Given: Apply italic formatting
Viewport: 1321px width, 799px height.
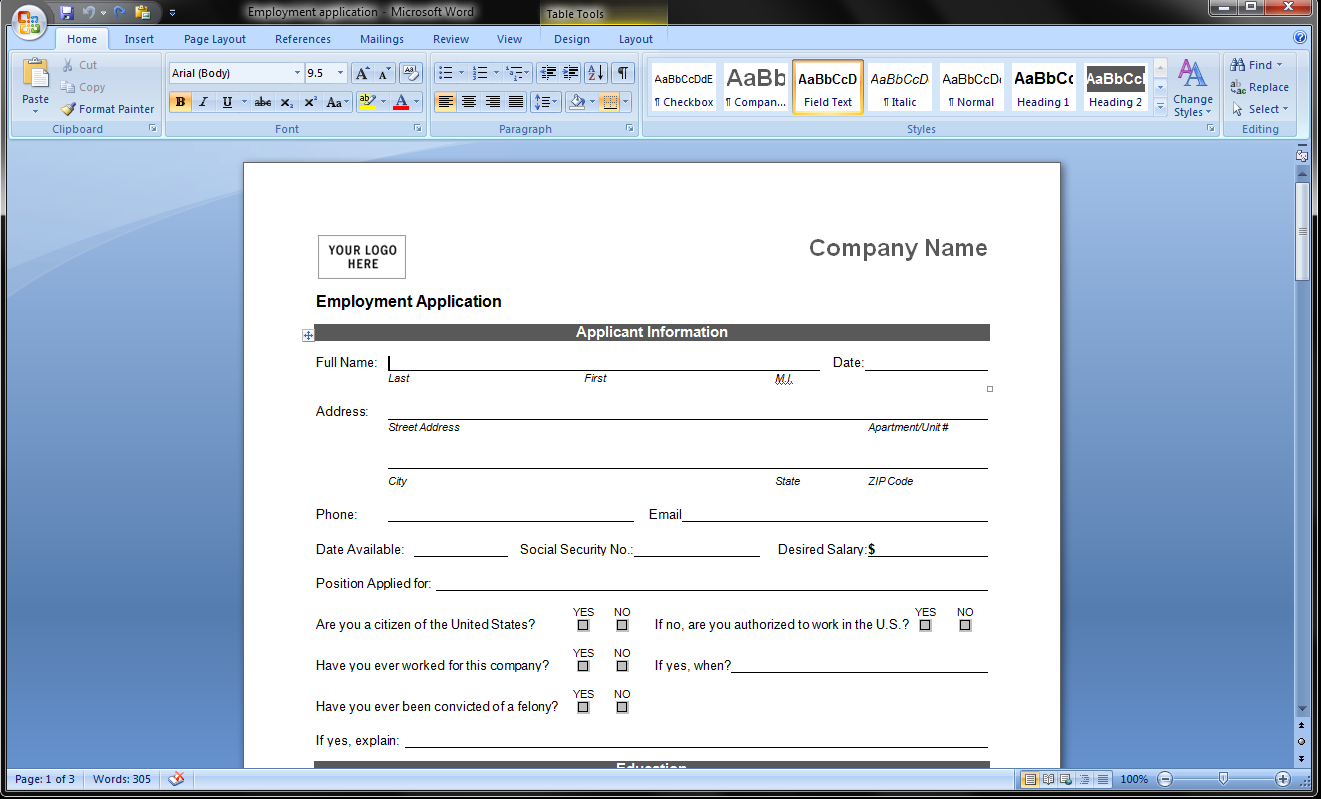Looking at the screenshot, I should [204, 102].
